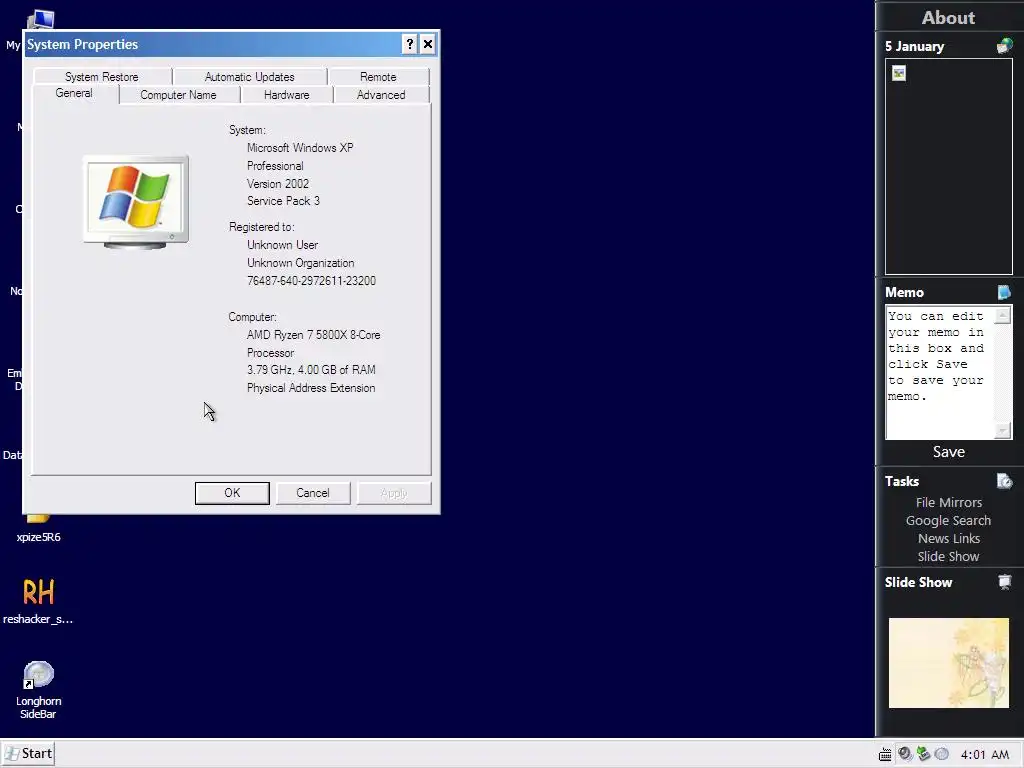The height and width of the screenshot is (768, 1024).
Task: Click the About header in the sidebar
Action: click(948, 18)
